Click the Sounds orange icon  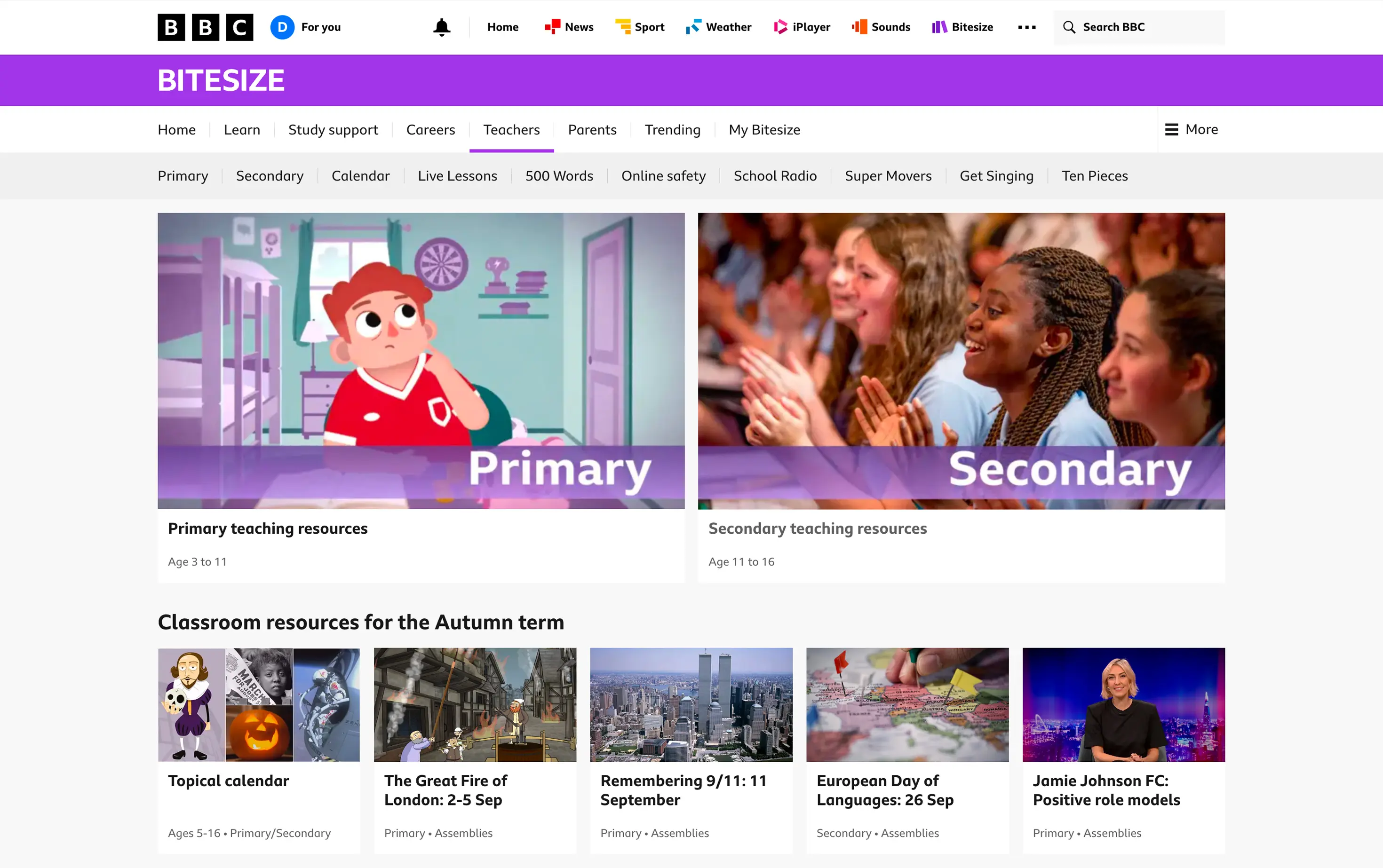pos(859,27)
